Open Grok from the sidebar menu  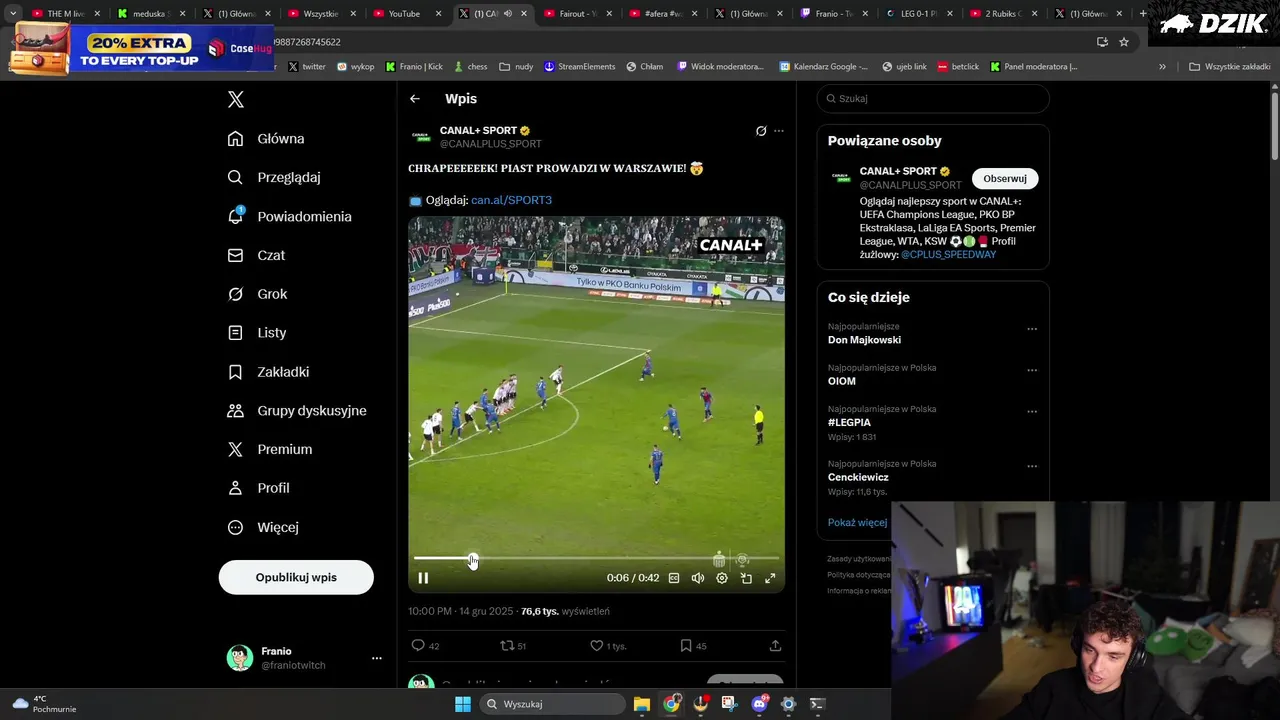coord(257,294)
